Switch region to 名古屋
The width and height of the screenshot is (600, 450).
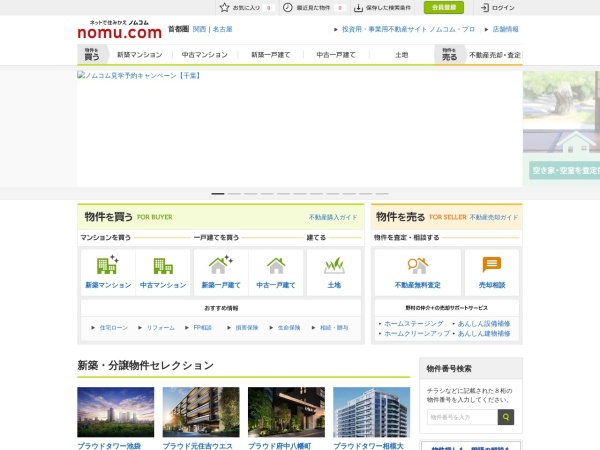tap(222, 29)
